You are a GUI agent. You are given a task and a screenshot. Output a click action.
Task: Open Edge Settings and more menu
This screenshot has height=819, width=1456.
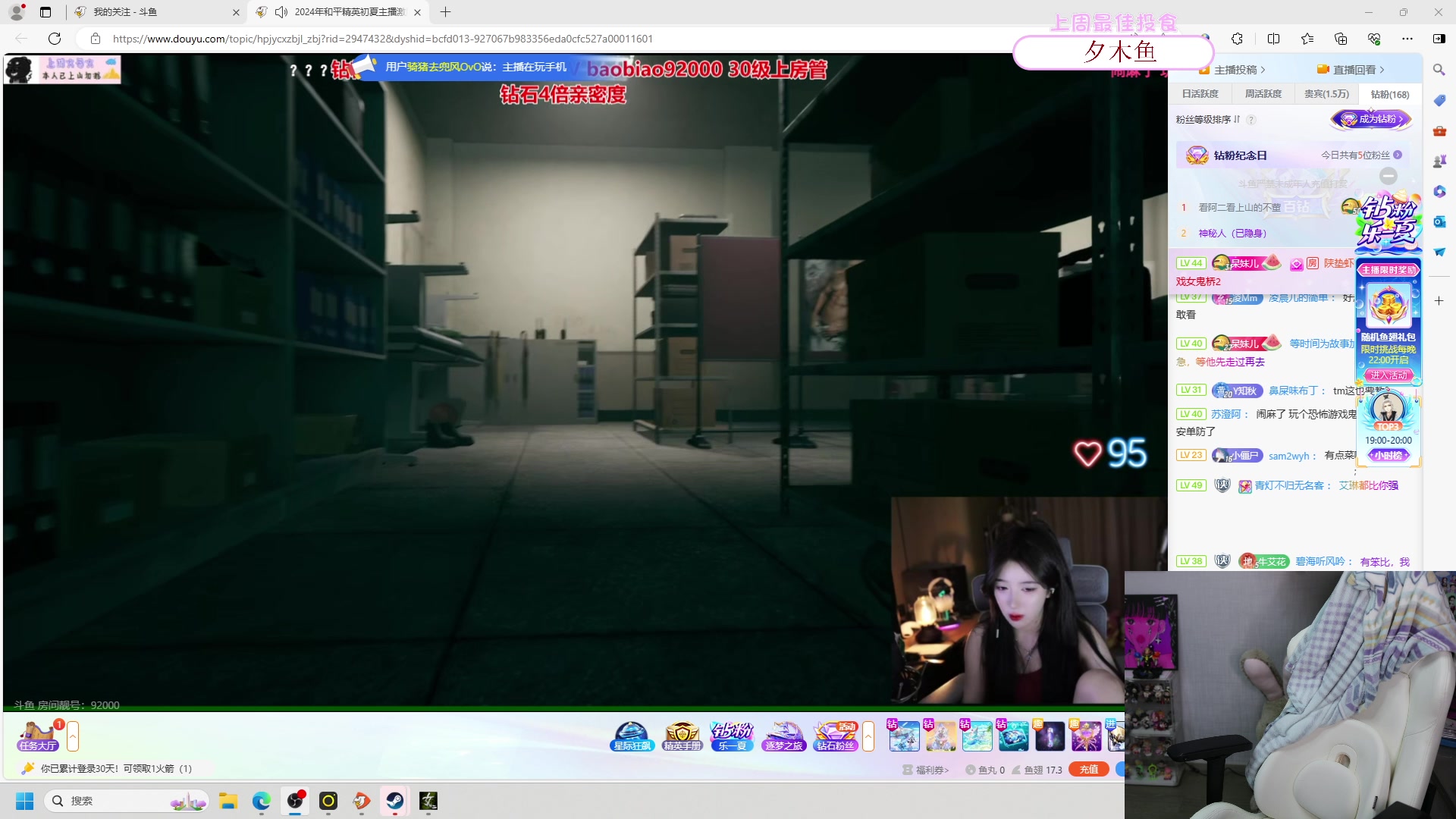point(1407,39)
